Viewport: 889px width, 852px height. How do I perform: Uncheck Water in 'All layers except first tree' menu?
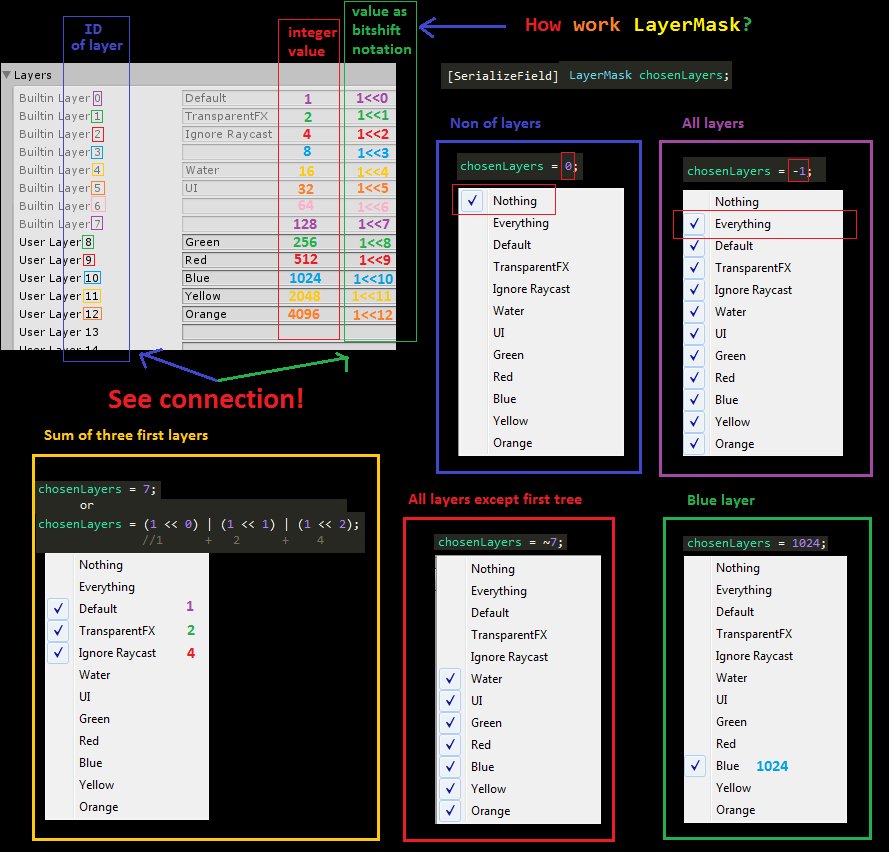point(518,679)
